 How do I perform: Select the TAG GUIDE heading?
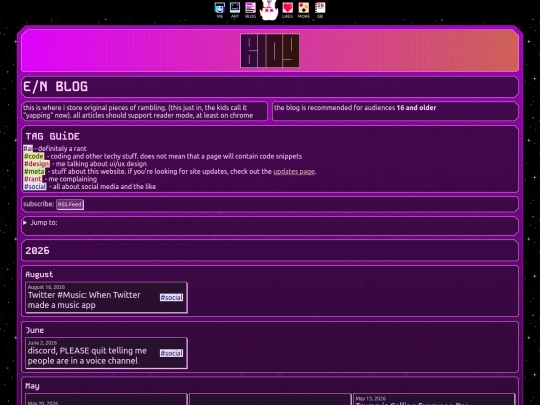52,136
